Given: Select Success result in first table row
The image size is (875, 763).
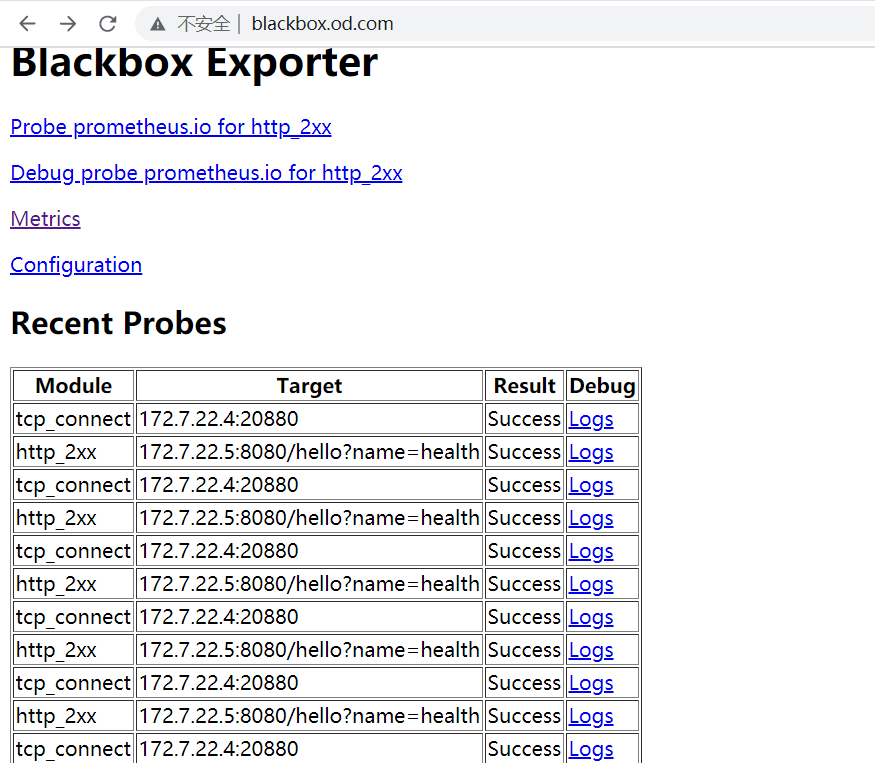Looking at the screenshot, I should (x=524, y=419).
